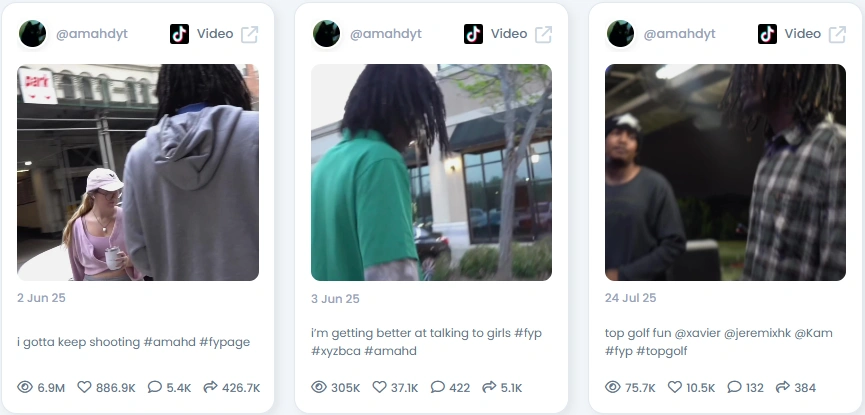The width and height of the screenshot is (865, 415).
Task: Open external link on 24 Jul post
Action: pyautogui.click(x=837, y=34)
